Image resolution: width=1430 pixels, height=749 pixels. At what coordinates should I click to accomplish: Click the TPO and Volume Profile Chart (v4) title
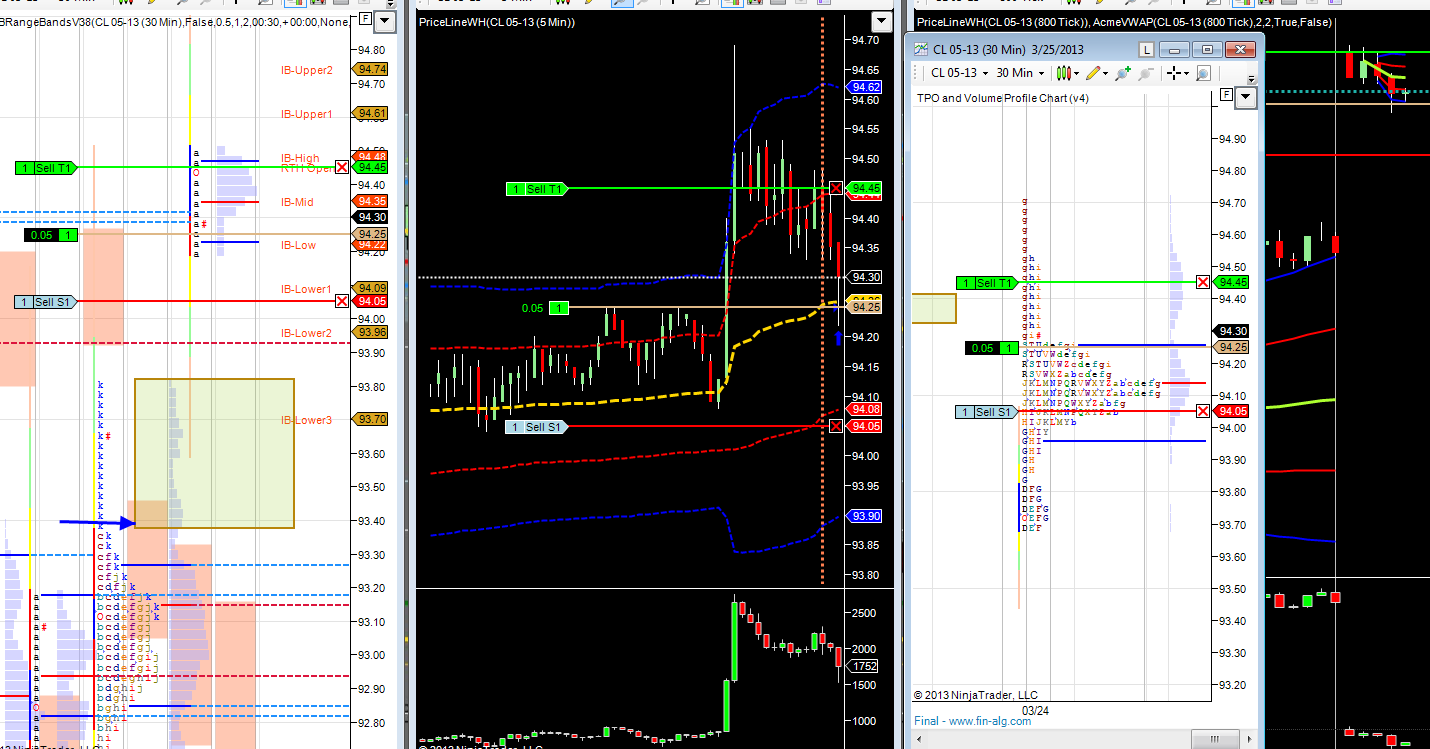pos(1003,98)
